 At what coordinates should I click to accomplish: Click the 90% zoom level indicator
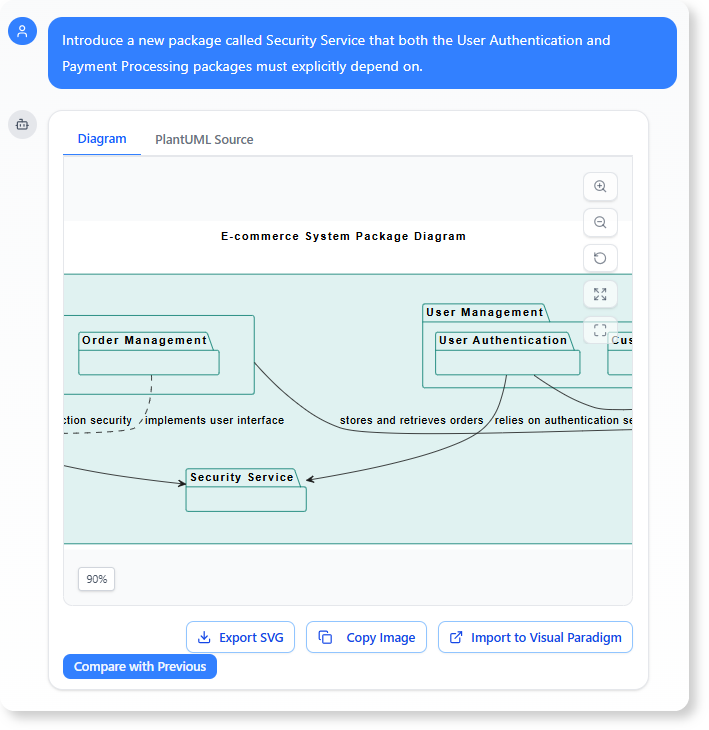[x=97, y=579]
